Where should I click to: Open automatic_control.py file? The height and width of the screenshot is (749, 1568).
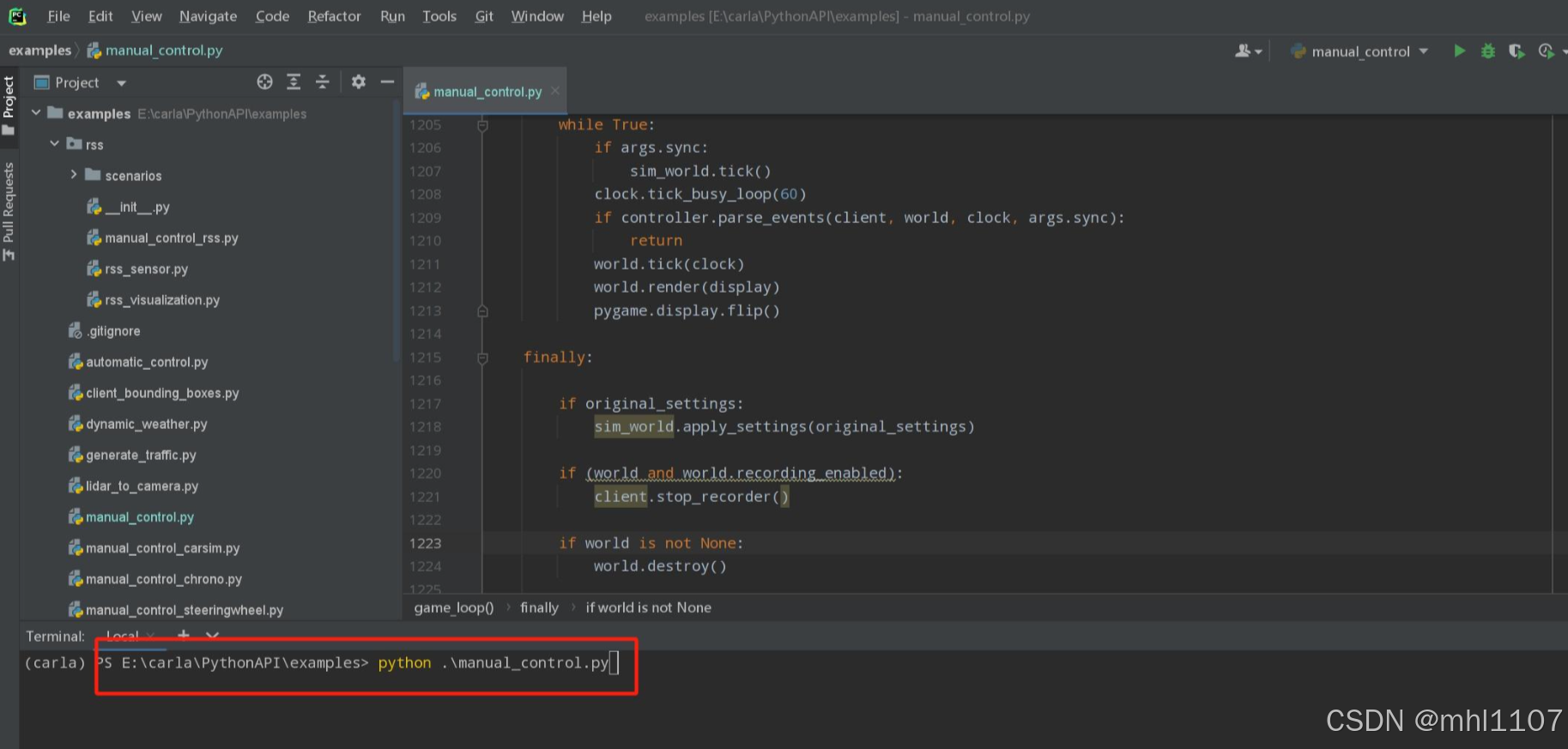click(x=138, y=362)
